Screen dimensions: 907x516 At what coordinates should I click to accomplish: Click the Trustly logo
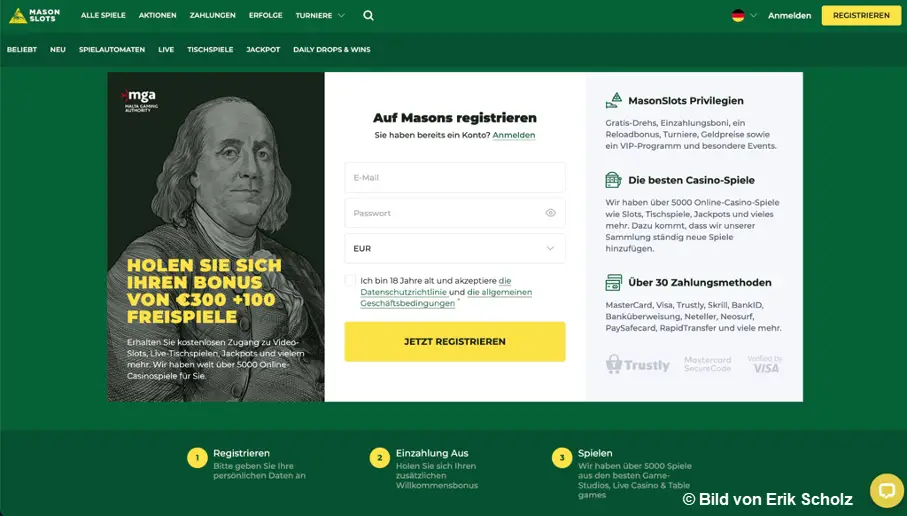coord(637,364)
